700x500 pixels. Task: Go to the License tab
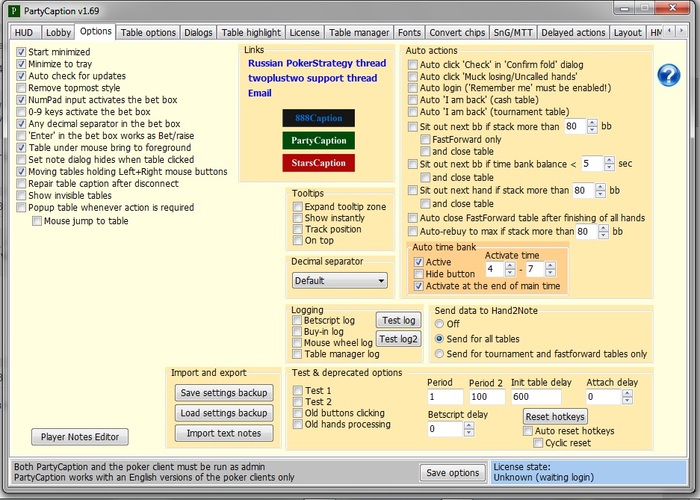pos(304,33)
